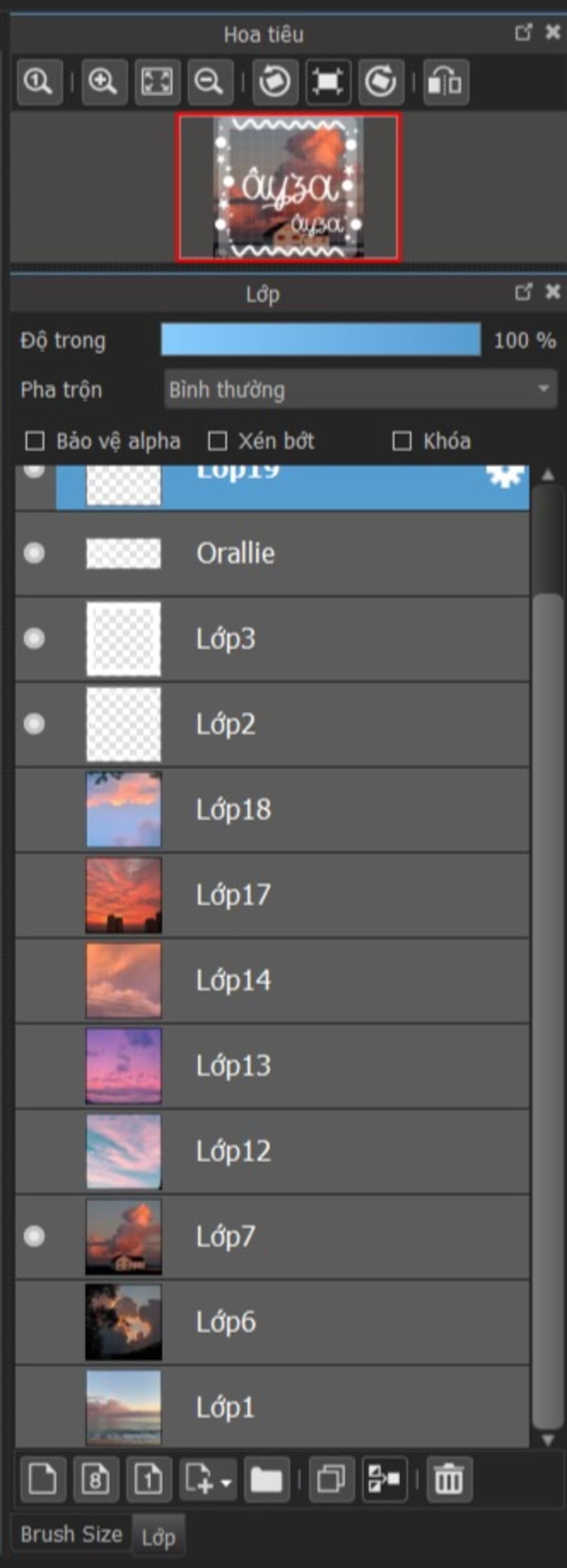Open the Pha trộn blending mode dropdown
567x1568 pixels.
coord(361,389)
